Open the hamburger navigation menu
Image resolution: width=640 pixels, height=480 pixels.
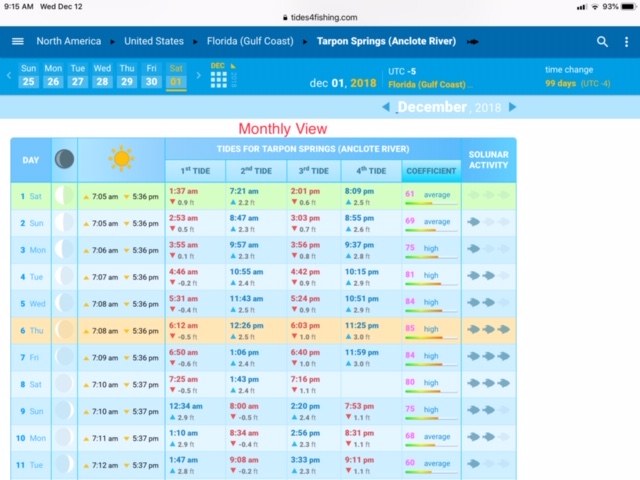(18, 41)
